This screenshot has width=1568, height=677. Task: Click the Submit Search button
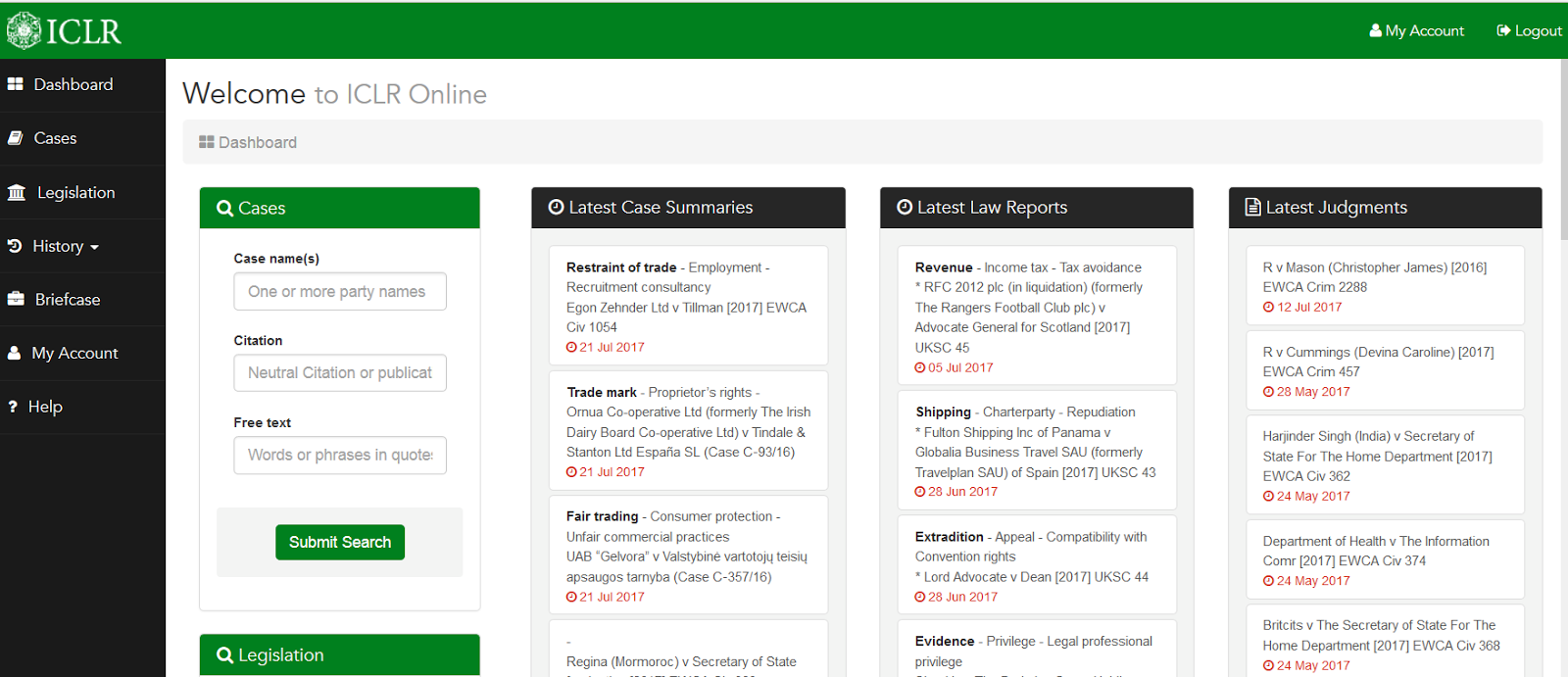(x=340, y=542)
